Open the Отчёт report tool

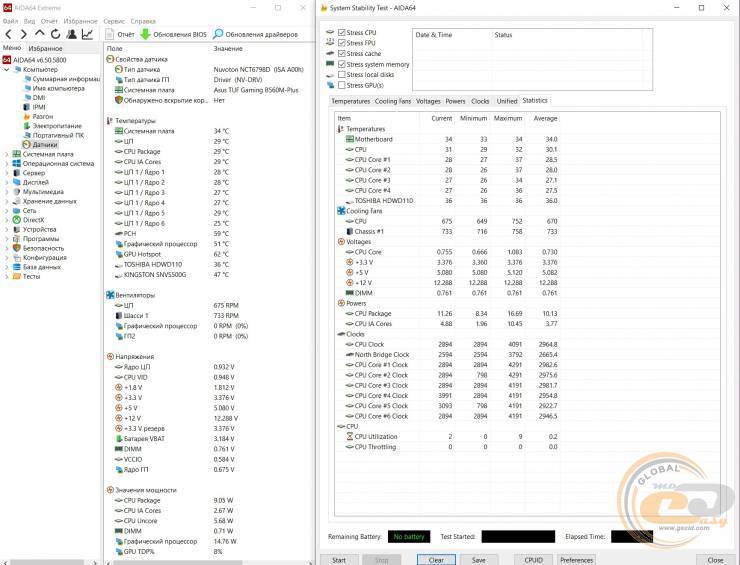pos(120,34)
